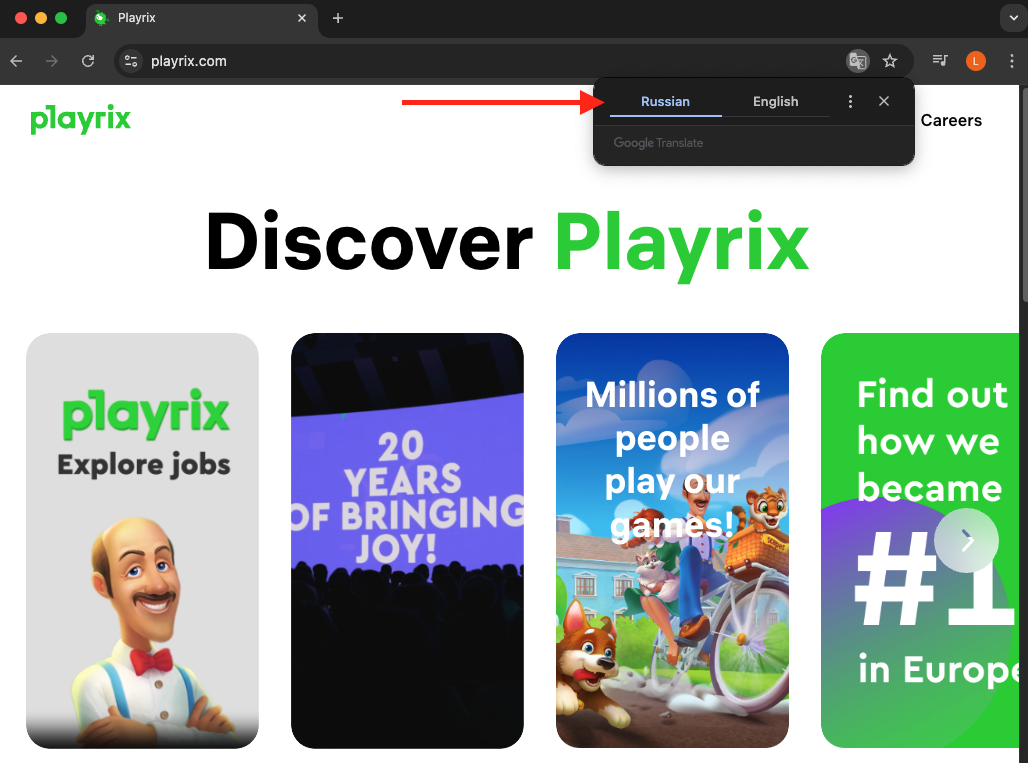Image resolution: width=1028 pixels, height=763 pixels.
Task: Click the Google Translate label
Action: [658, 143]
